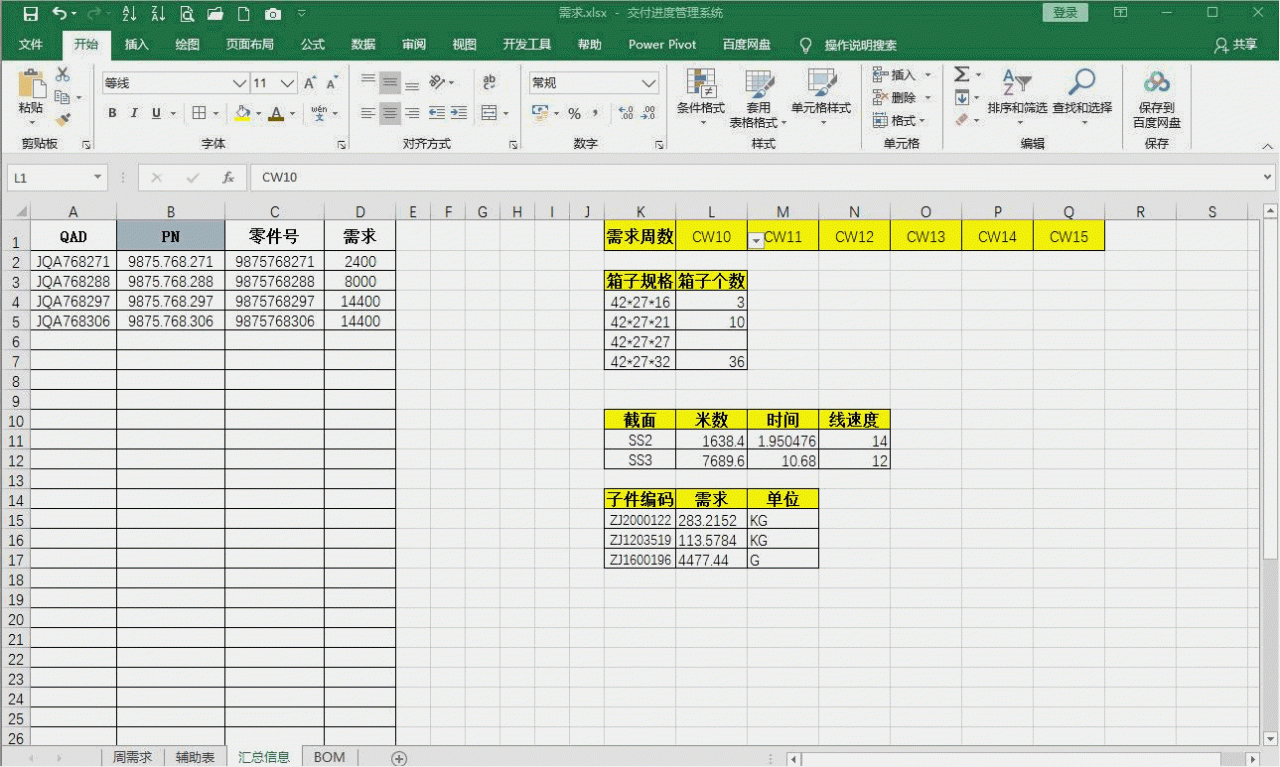Collapse the ribbon with chevron
The width and height of the screenshot is (1280, 767).
click(1268, 146)
